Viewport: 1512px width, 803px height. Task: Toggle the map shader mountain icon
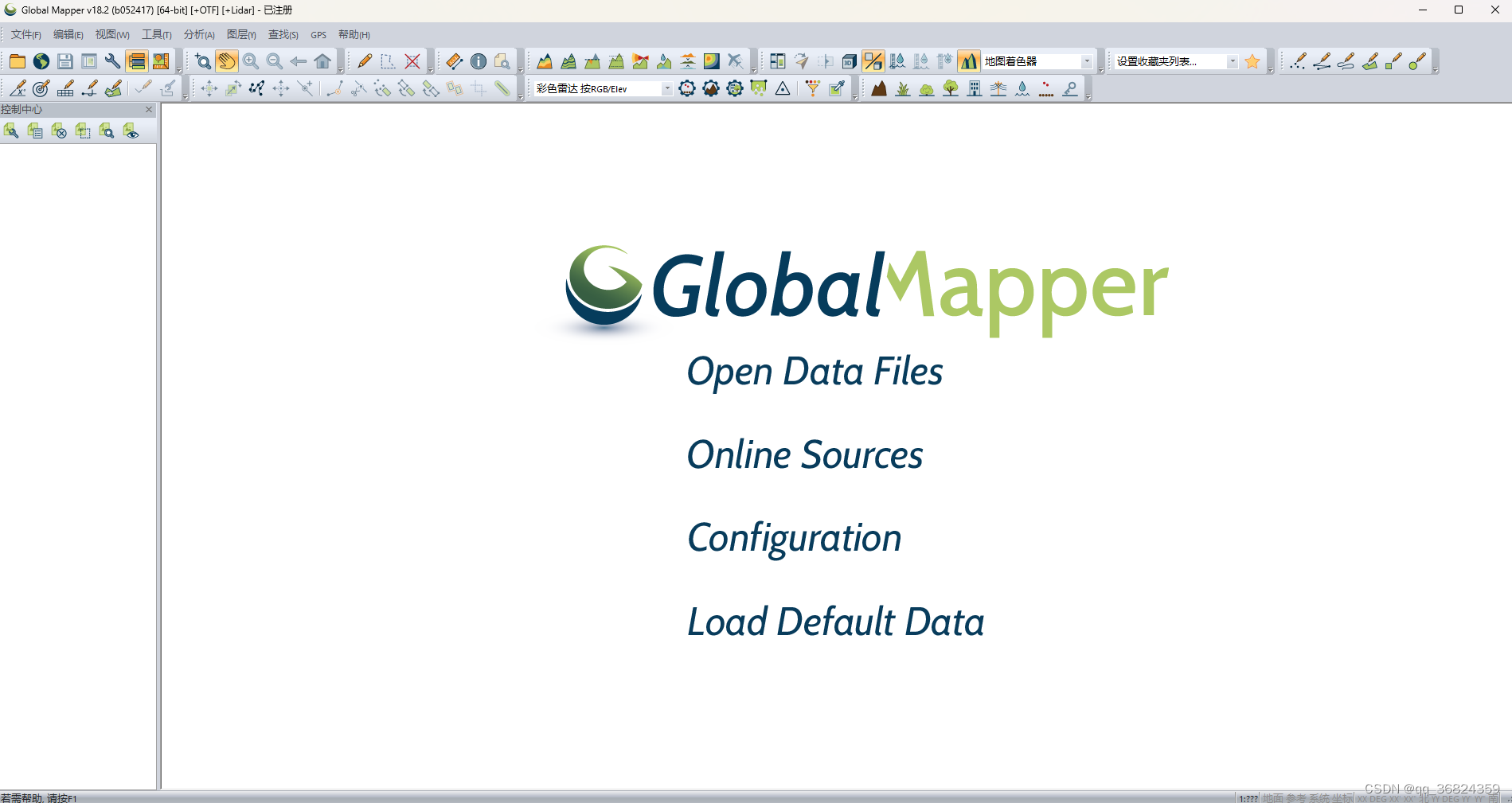pos(969,61)
